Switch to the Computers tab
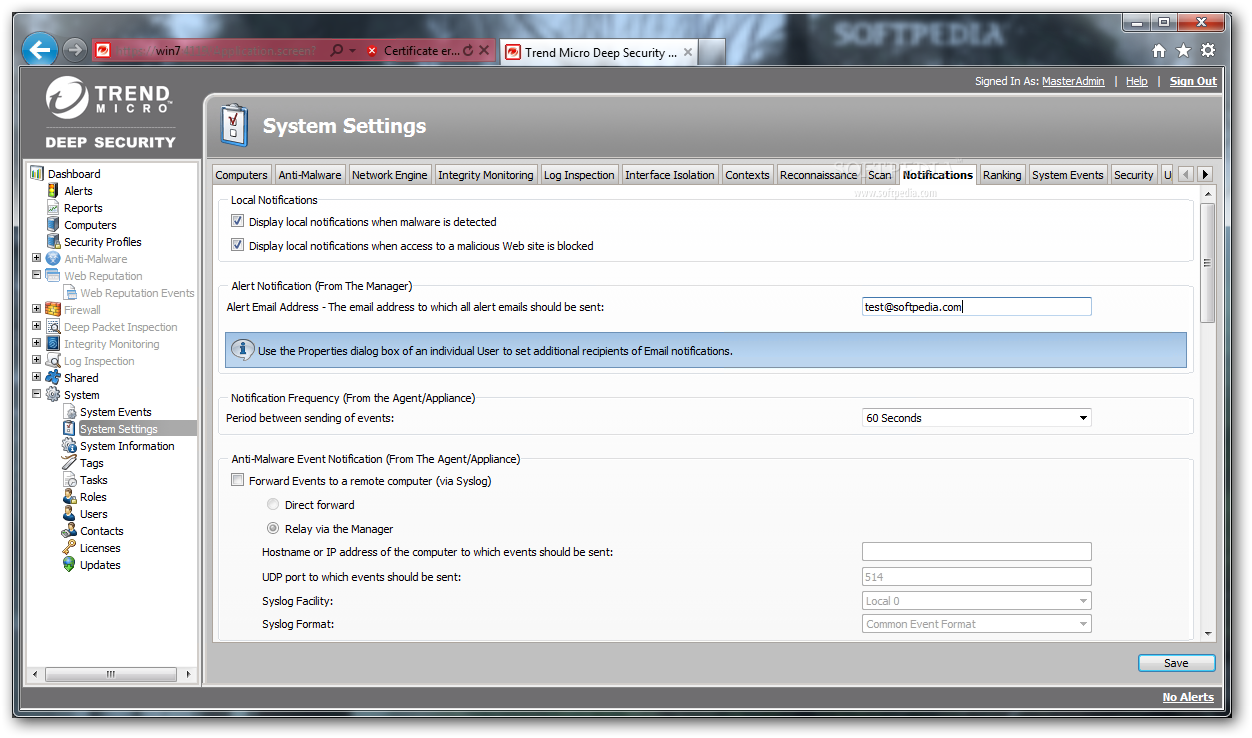The width and height of the screenshot is (1252, 738). (x=241, y=175)
